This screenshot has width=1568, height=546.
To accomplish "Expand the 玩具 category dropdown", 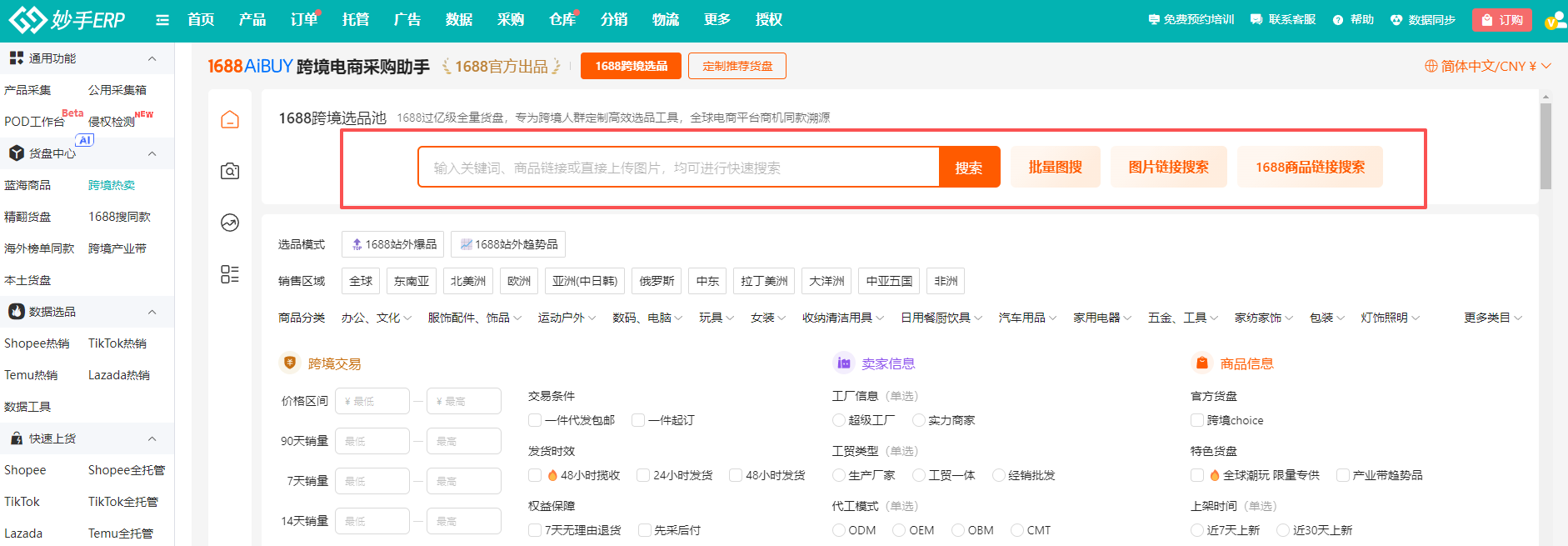I will tap(717, 318).
